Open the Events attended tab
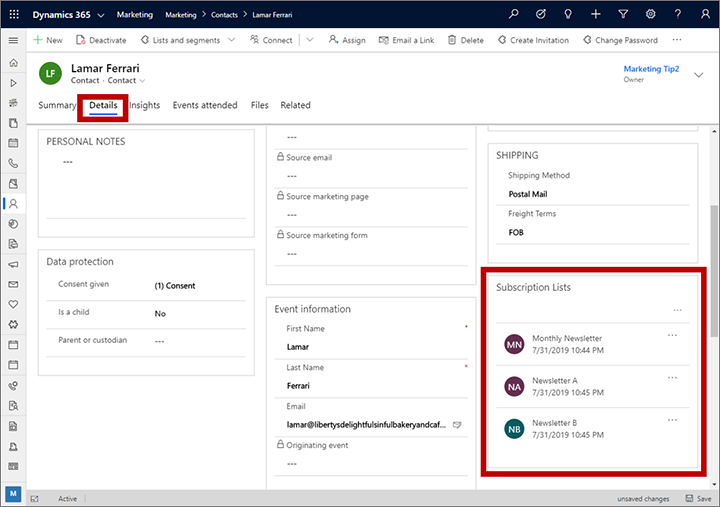 [205, 105]
